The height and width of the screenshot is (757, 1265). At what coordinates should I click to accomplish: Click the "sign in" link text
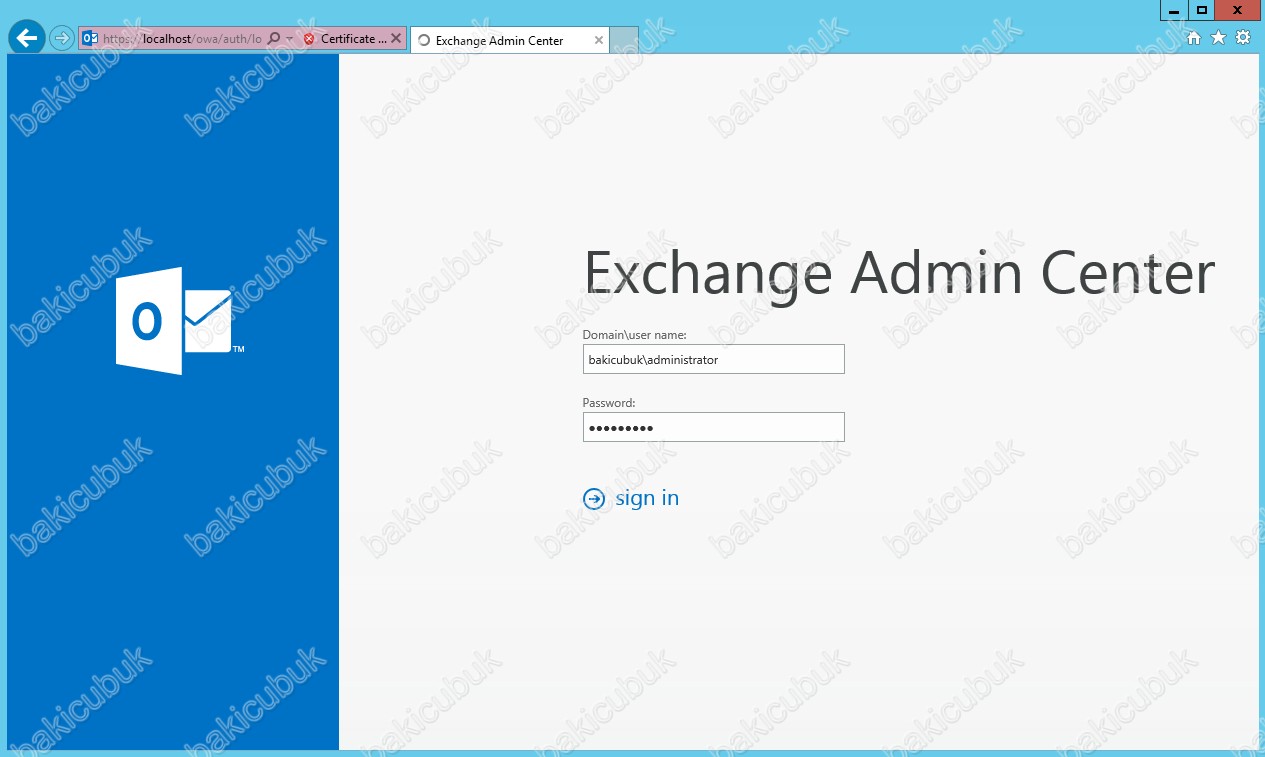point(647,498)
